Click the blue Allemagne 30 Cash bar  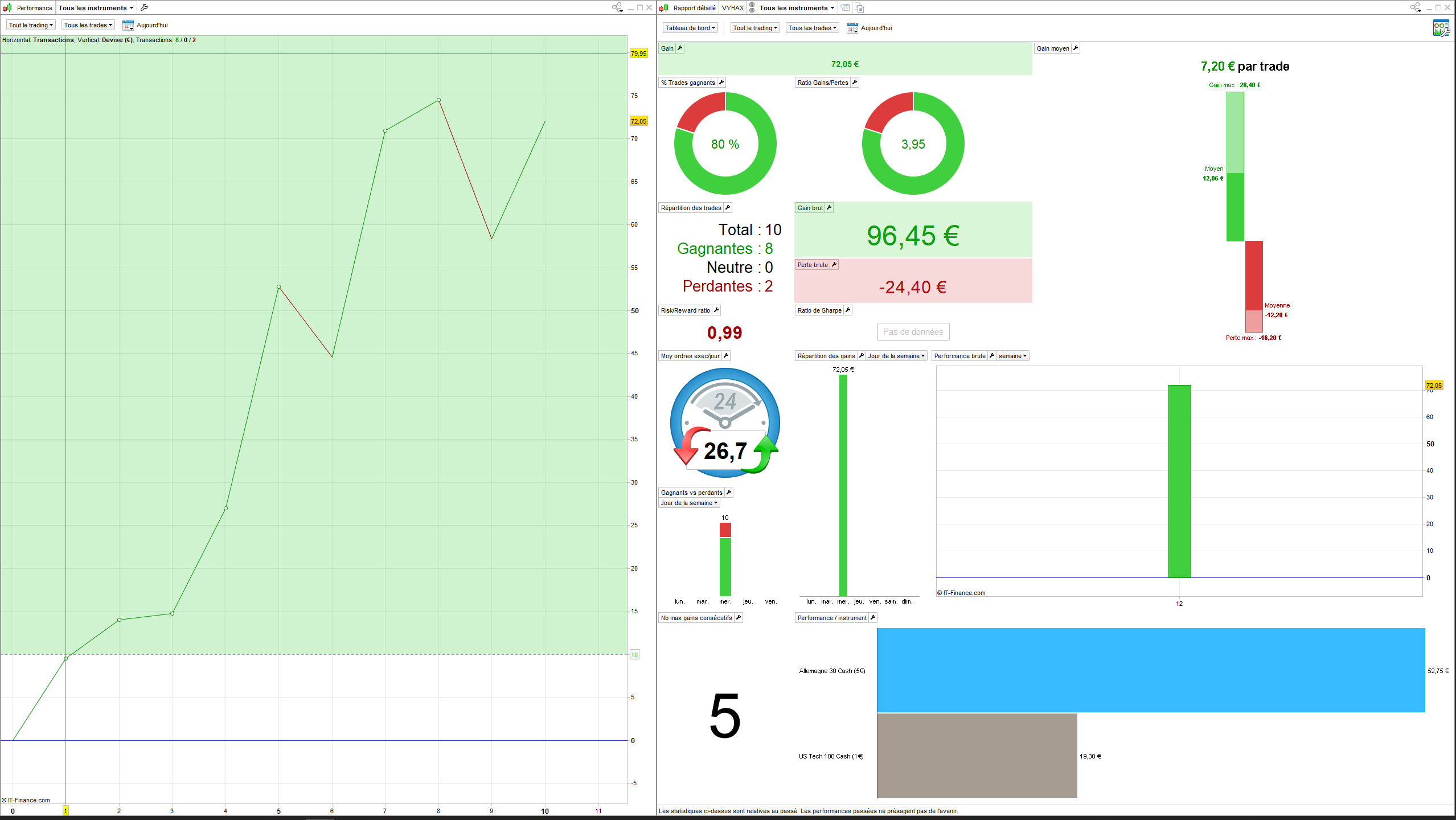tap(1150, 670)
